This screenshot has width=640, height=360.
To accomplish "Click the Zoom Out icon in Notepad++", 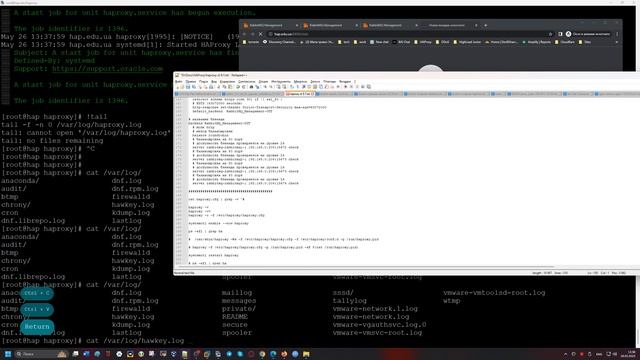I will pos(271,87).
